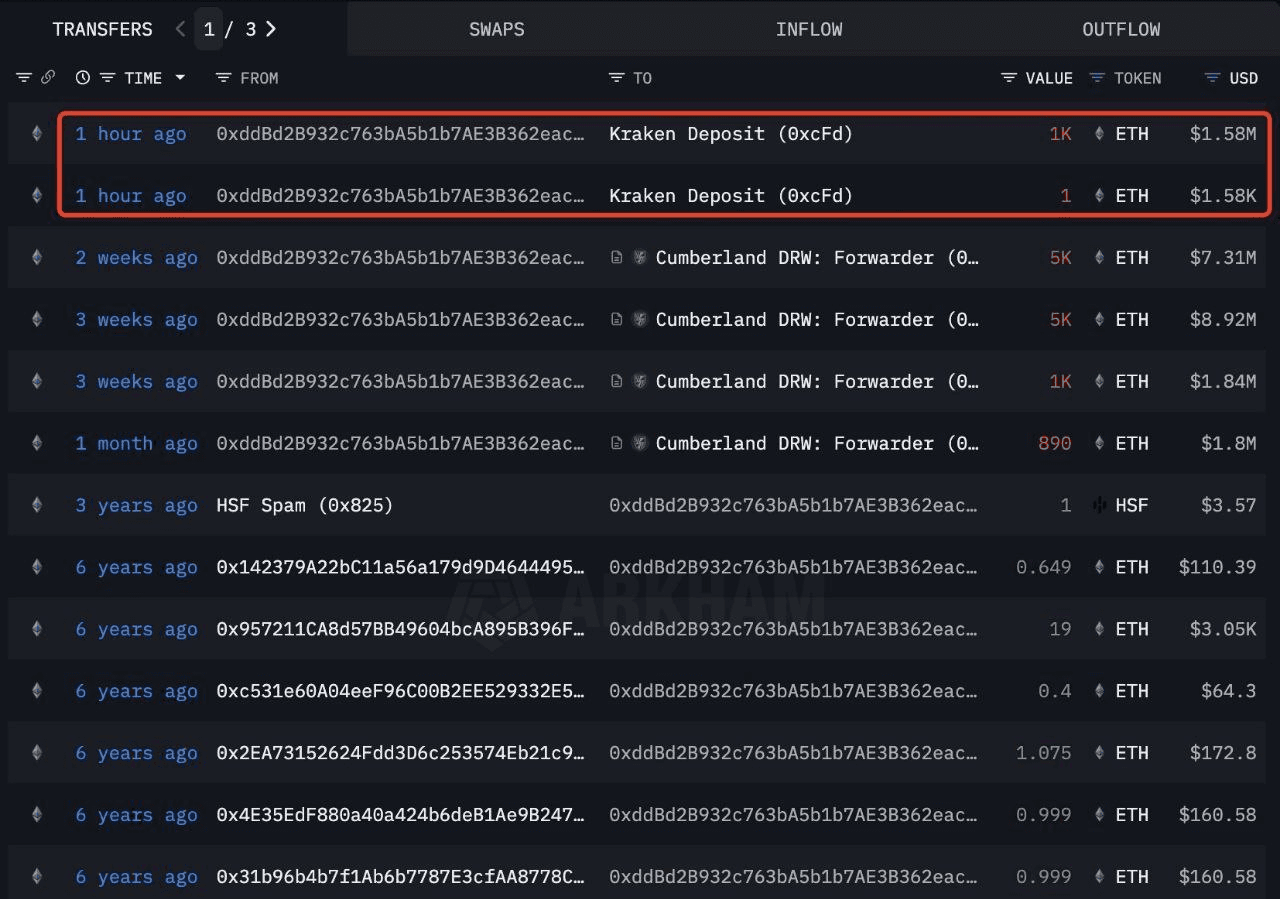Open the '1 hour ago' link in the $1.58M row

(x=131, y=133)
